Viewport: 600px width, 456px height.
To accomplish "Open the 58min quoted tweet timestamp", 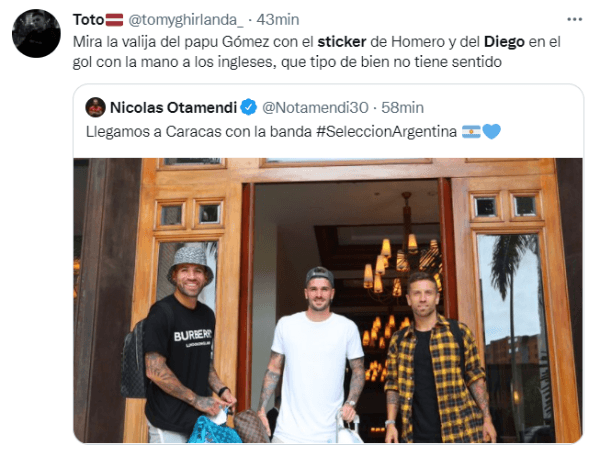I will (x=403, y=107).
